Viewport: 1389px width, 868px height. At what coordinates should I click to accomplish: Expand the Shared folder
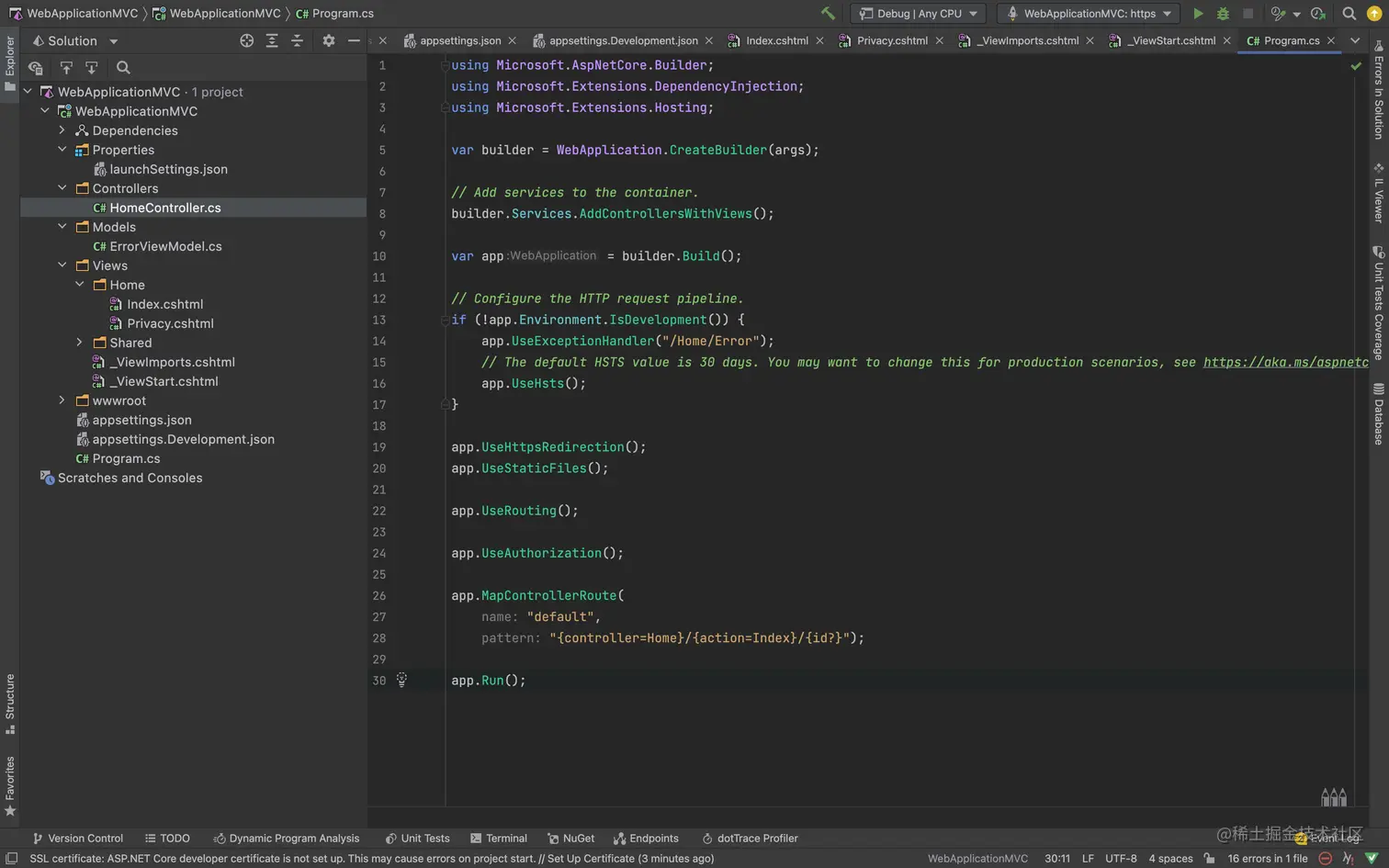80,343
